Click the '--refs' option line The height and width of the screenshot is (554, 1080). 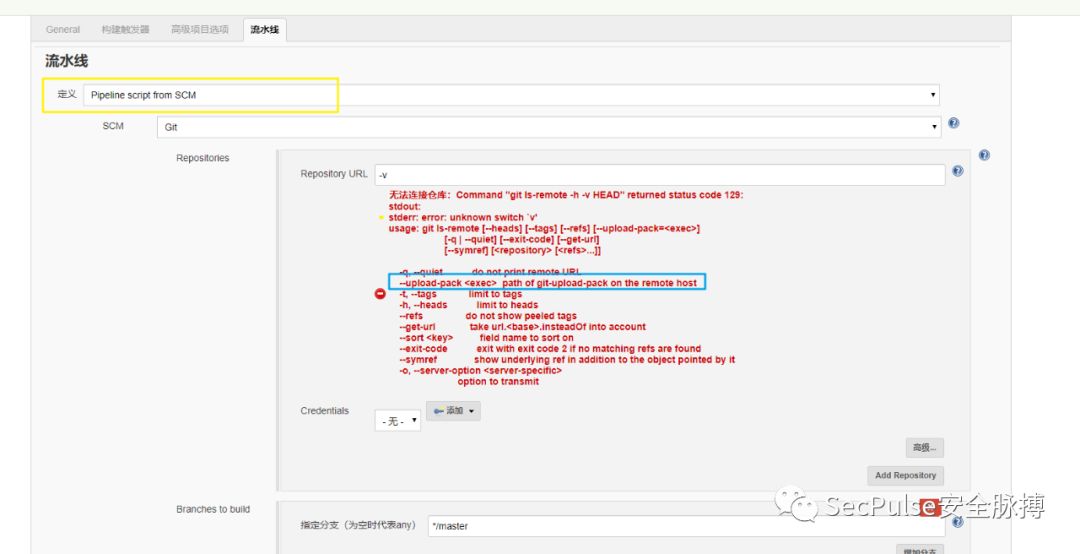coord(488,316)
